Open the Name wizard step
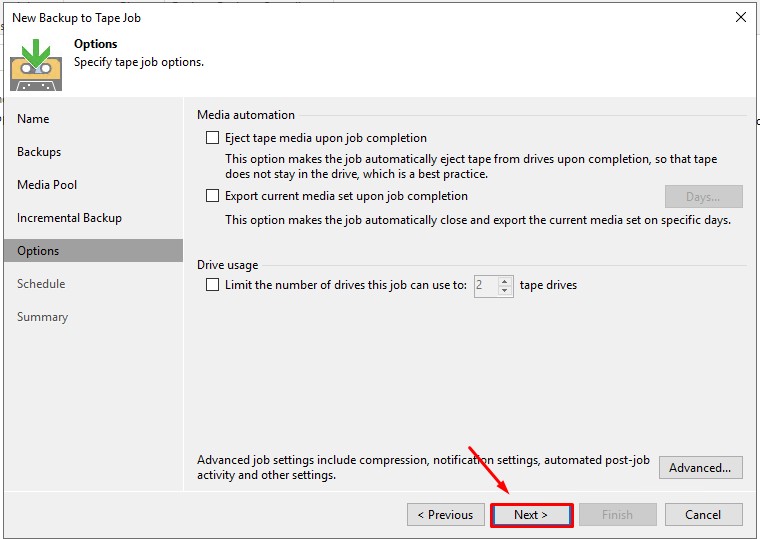The width and height of the screenshot is (760, 539). tap(33, 119)
